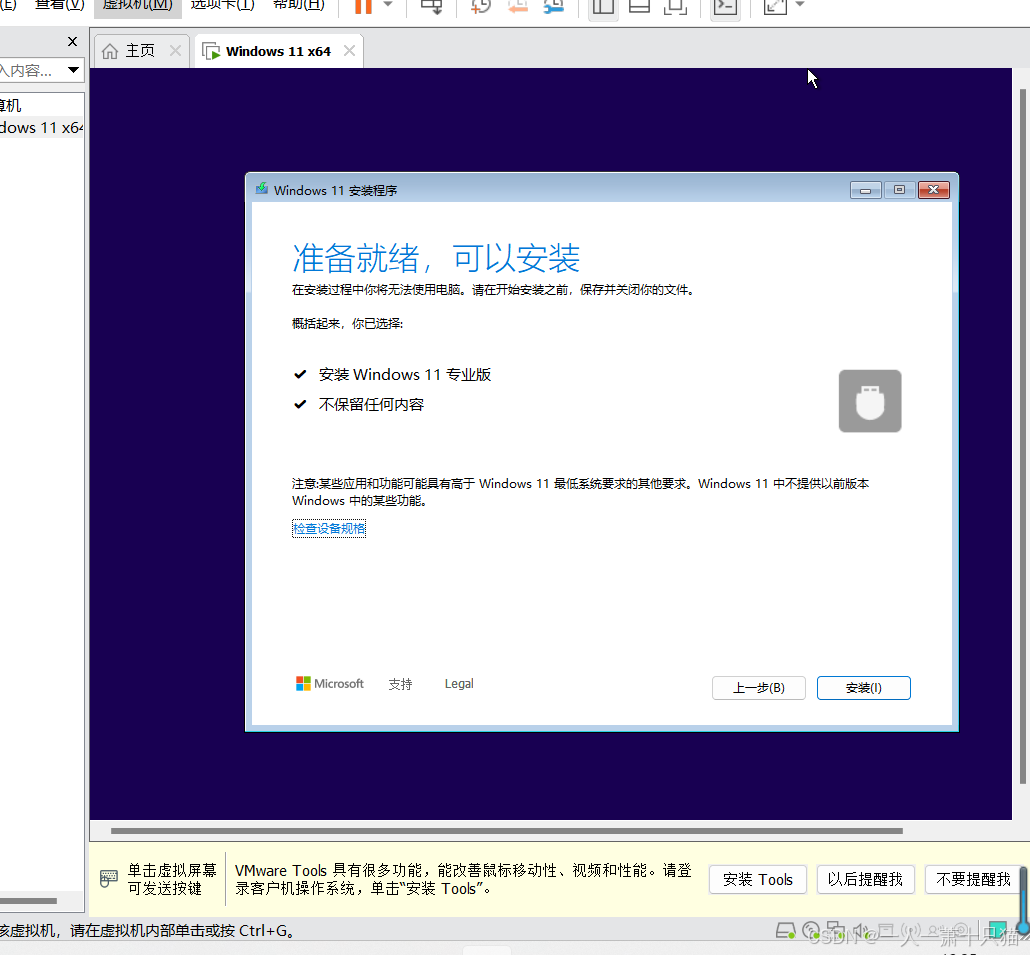Toggle the thumbnail bar layout icon

click(x=639, y=6)
